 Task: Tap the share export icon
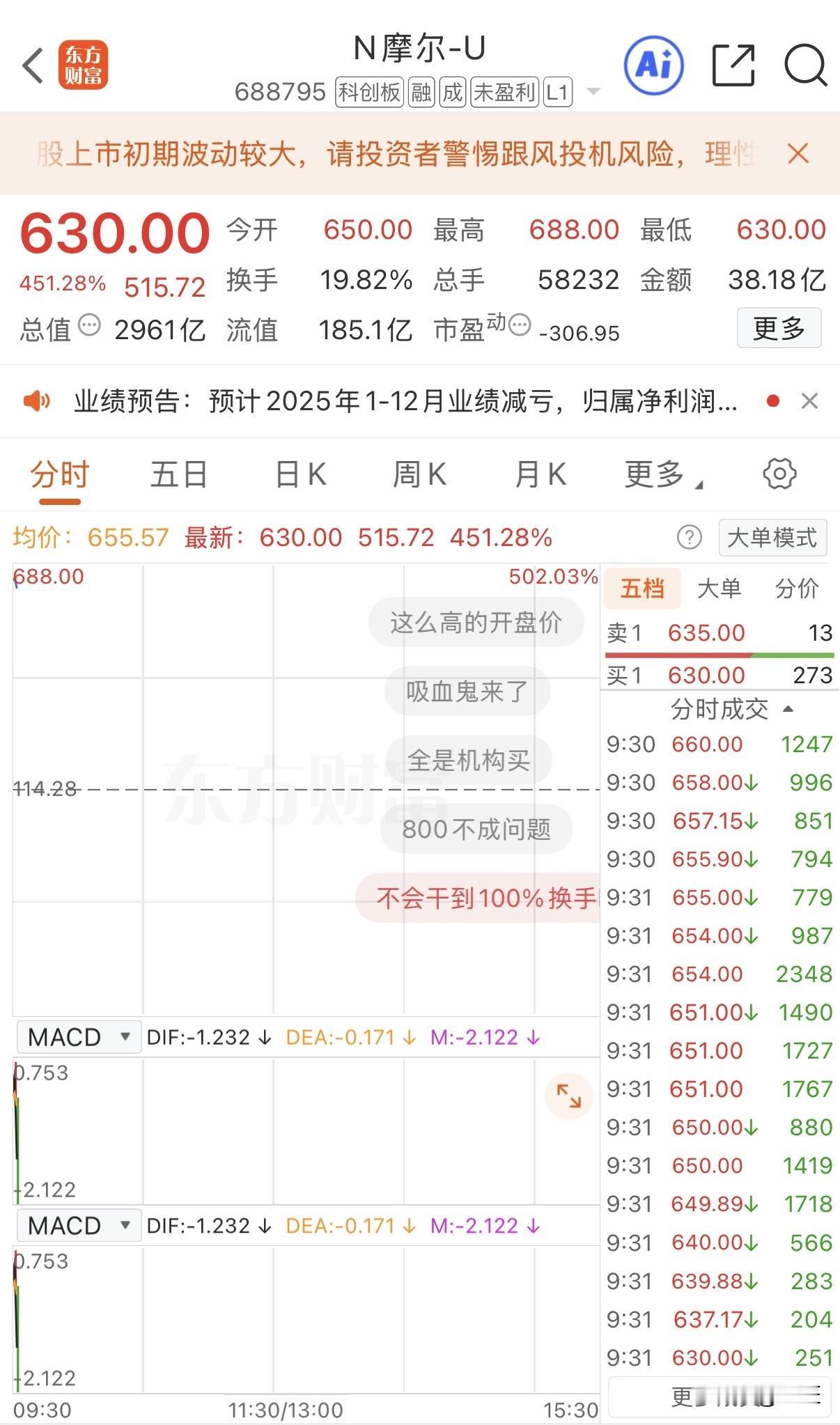[734, 65]
